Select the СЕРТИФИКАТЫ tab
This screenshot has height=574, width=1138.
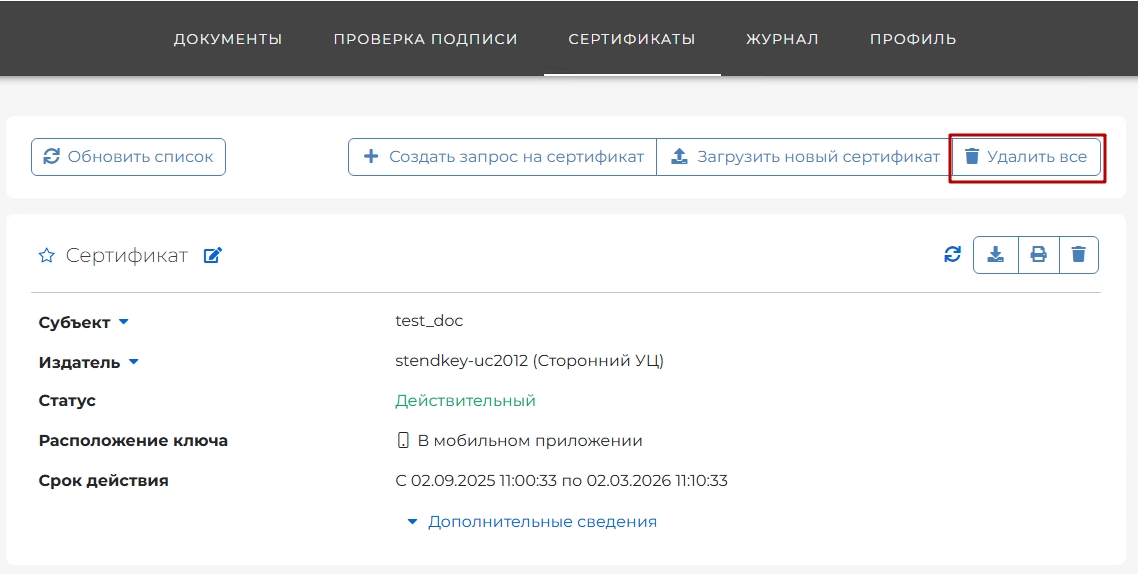(x=632, y=39)
